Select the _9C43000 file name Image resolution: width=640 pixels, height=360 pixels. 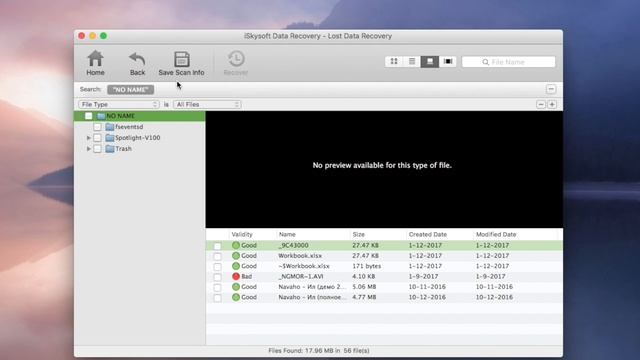[x=293, y=245]
